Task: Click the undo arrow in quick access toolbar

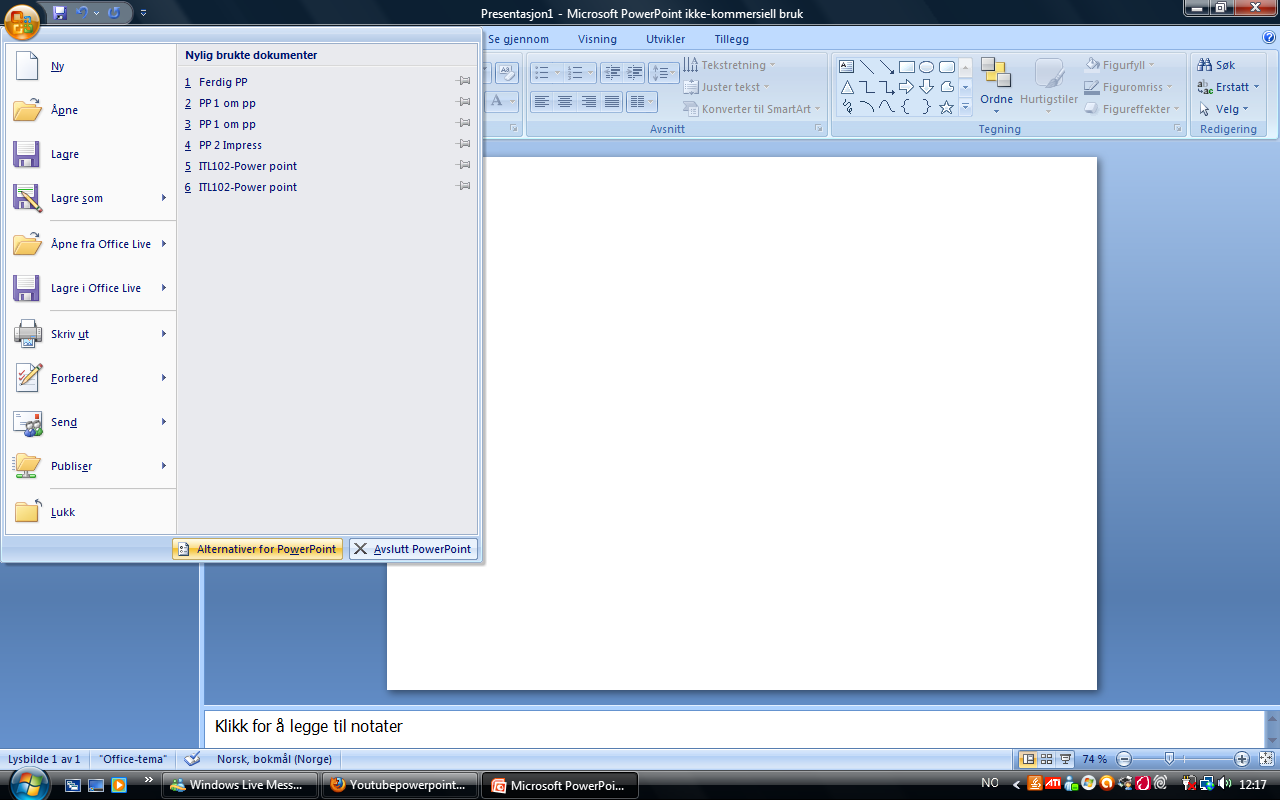Action: (84, 13)
